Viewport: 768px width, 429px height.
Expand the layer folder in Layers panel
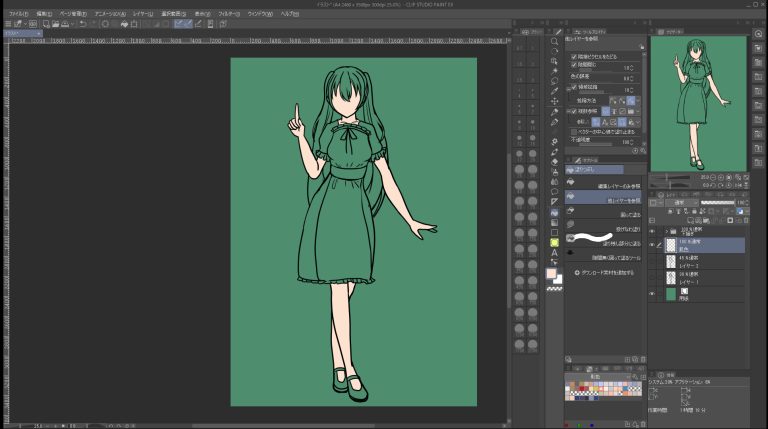(x=666, y=231)
